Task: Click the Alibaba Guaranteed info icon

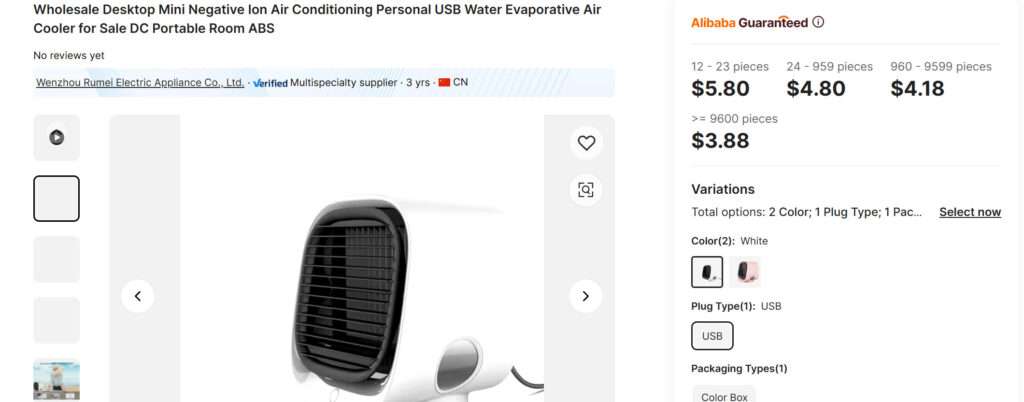Action: pyautogui.click(x=819, y=22)
